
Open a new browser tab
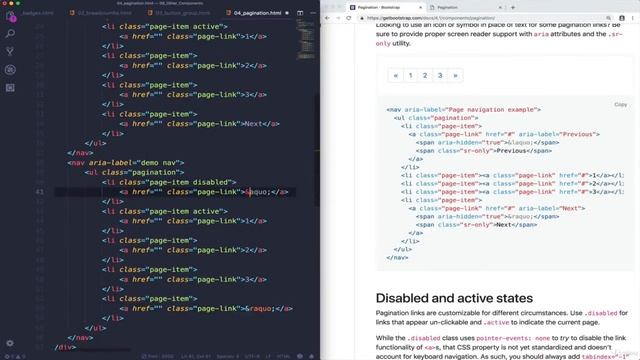click(x=513, y=7)
